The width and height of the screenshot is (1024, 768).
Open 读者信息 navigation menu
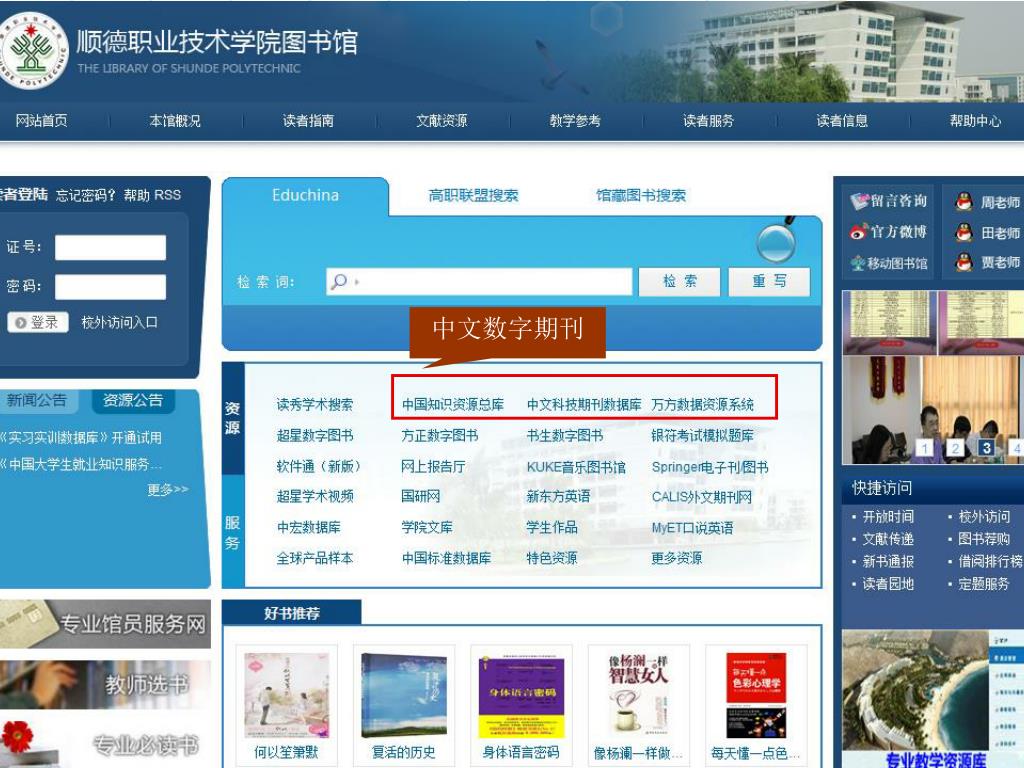(842, 121)
